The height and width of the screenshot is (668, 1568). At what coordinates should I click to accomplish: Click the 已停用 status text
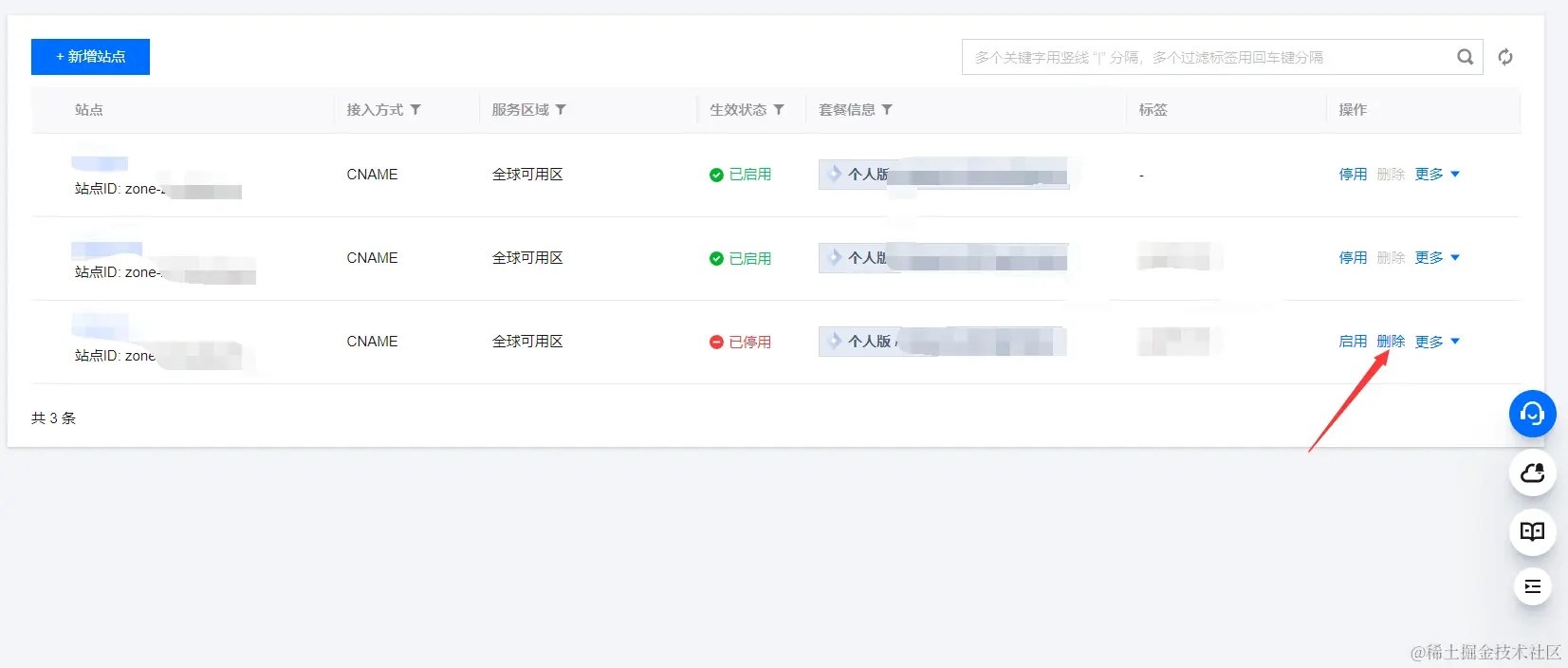coord(750,343)
